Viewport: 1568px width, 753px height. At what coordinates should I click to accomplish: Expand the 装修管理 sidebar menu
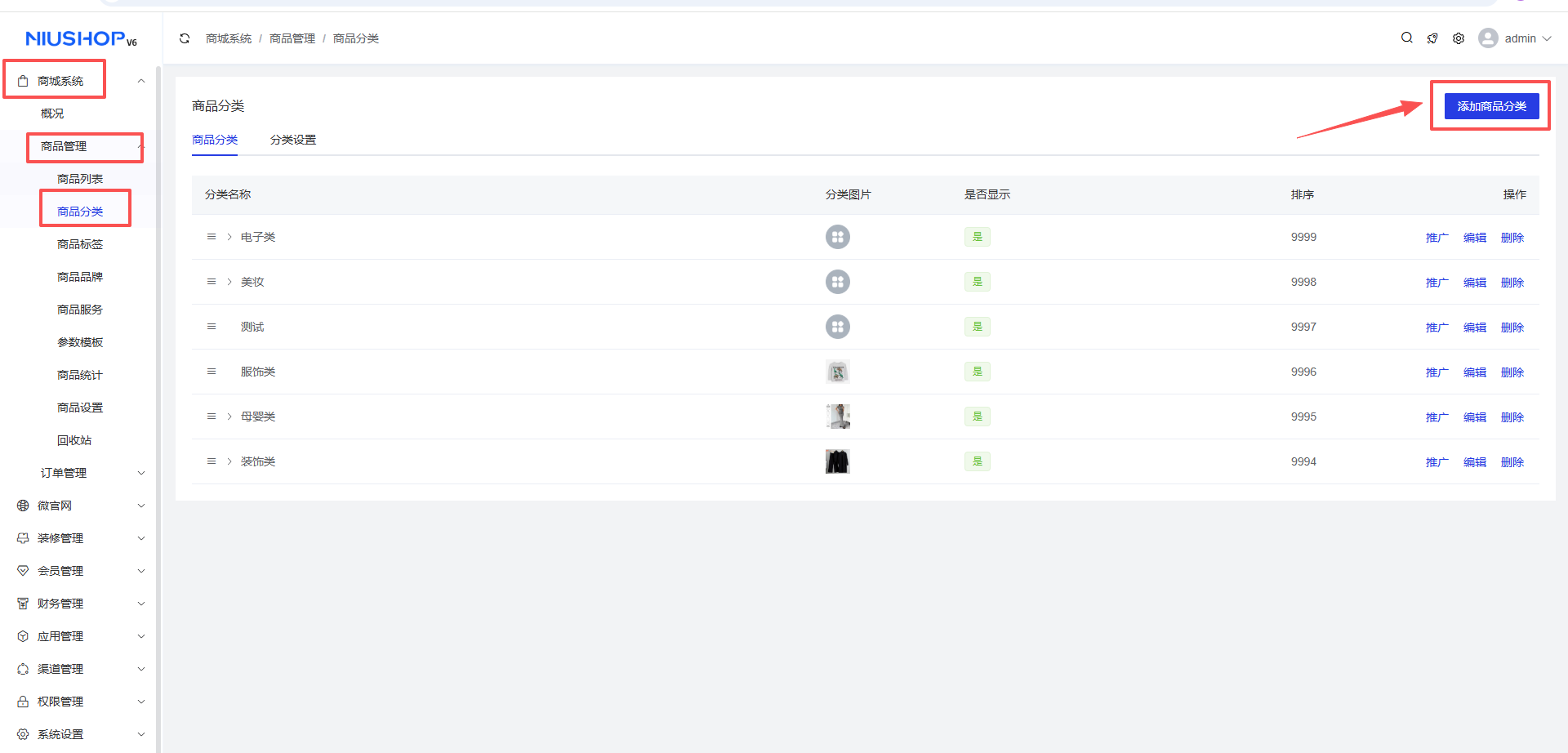coord(141,538)
